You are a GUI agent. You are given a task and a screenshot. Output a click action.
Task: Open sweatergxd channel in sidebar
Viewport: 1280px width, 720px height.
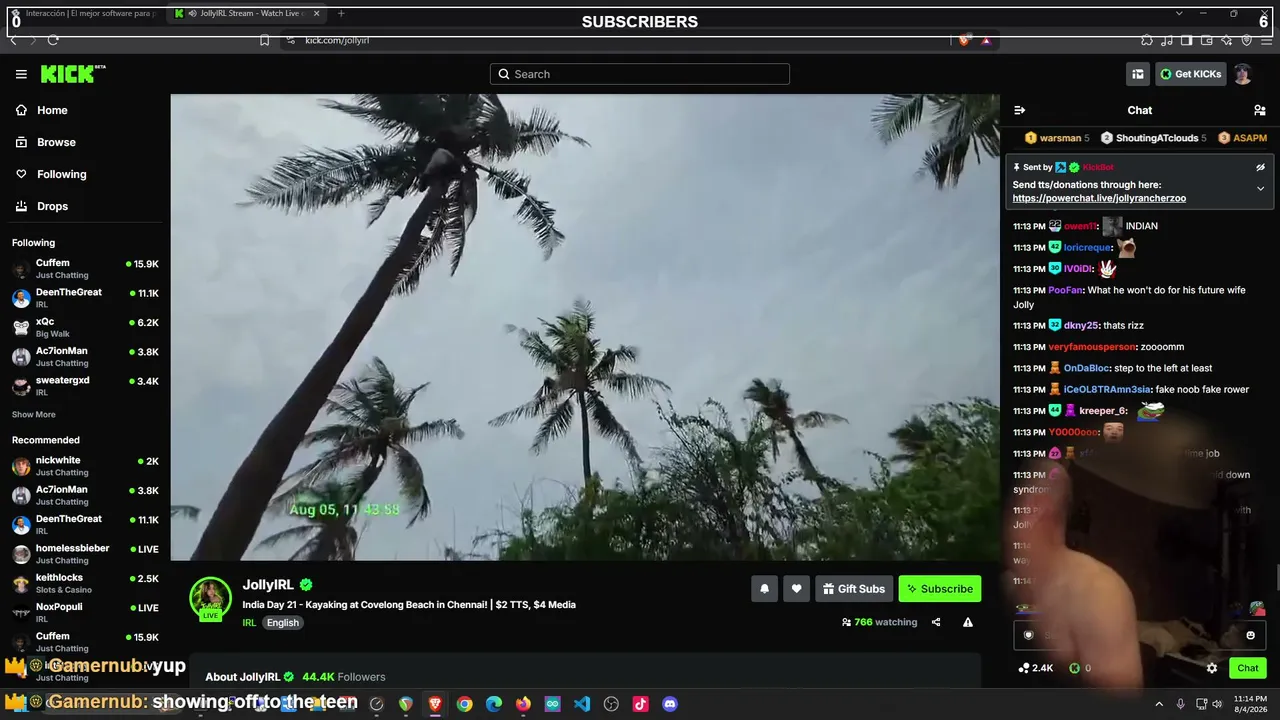click(x=85, y=386)
